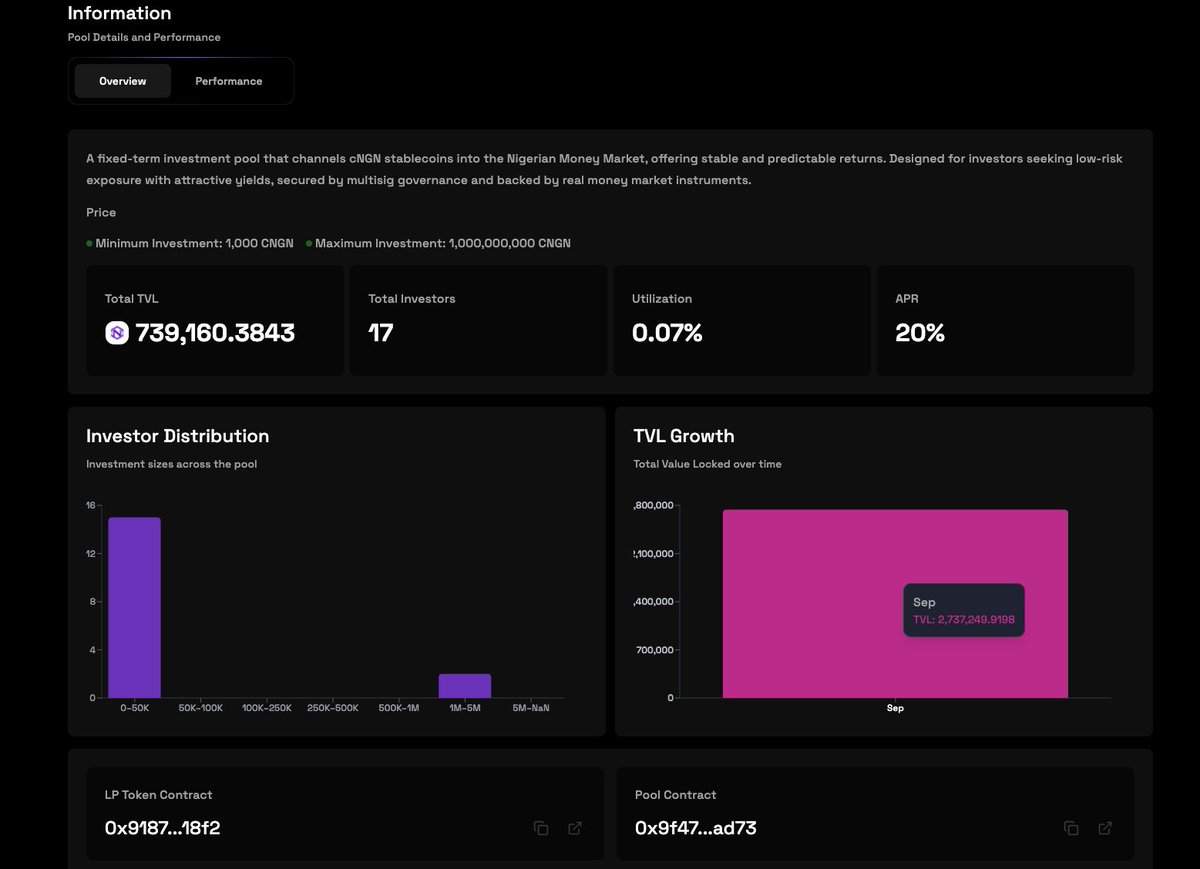Click the Total Investors value 17

381,333
